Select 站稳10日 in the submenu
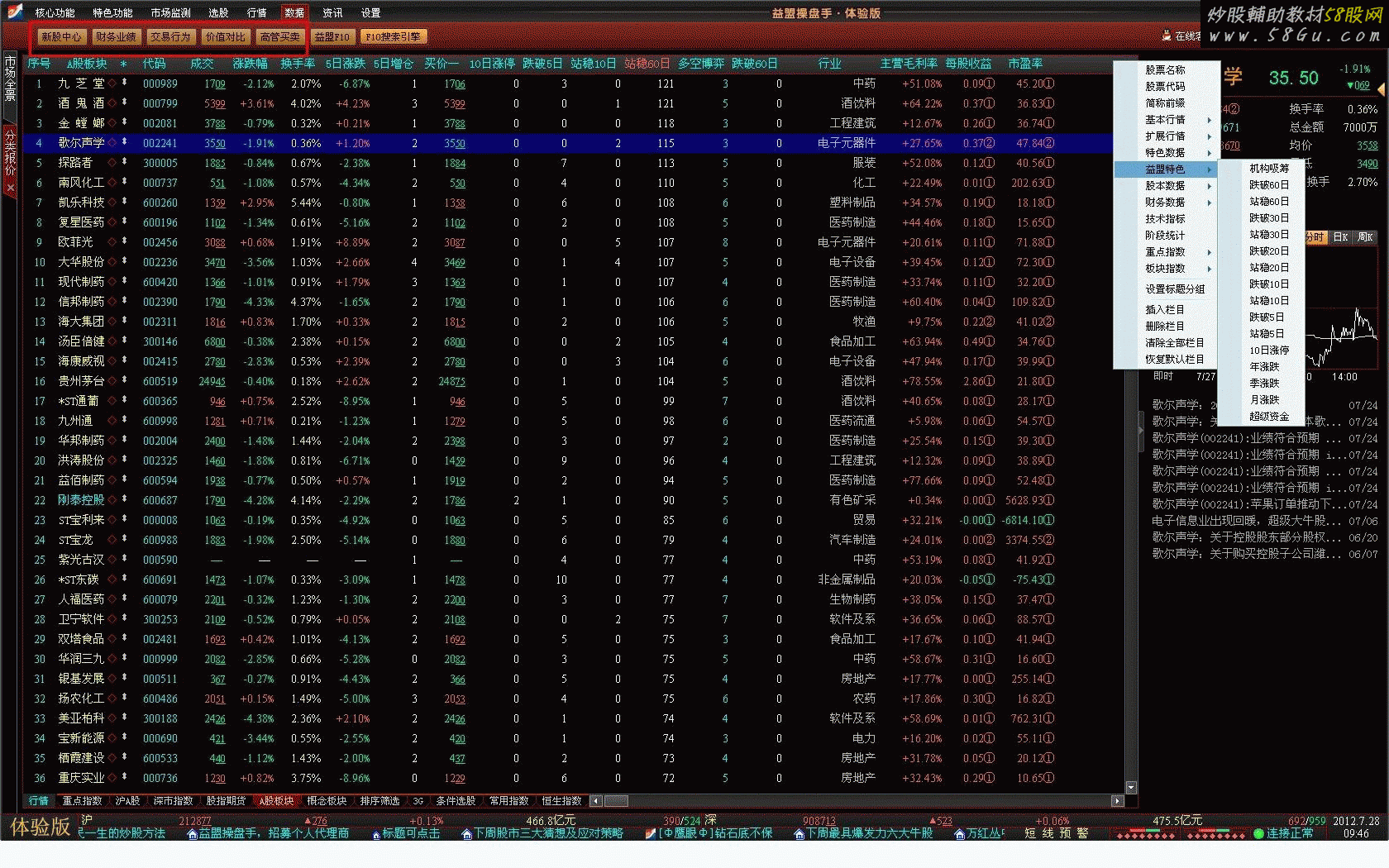The width and height of the screenshot is (1389, 868). click(1262, 301)
